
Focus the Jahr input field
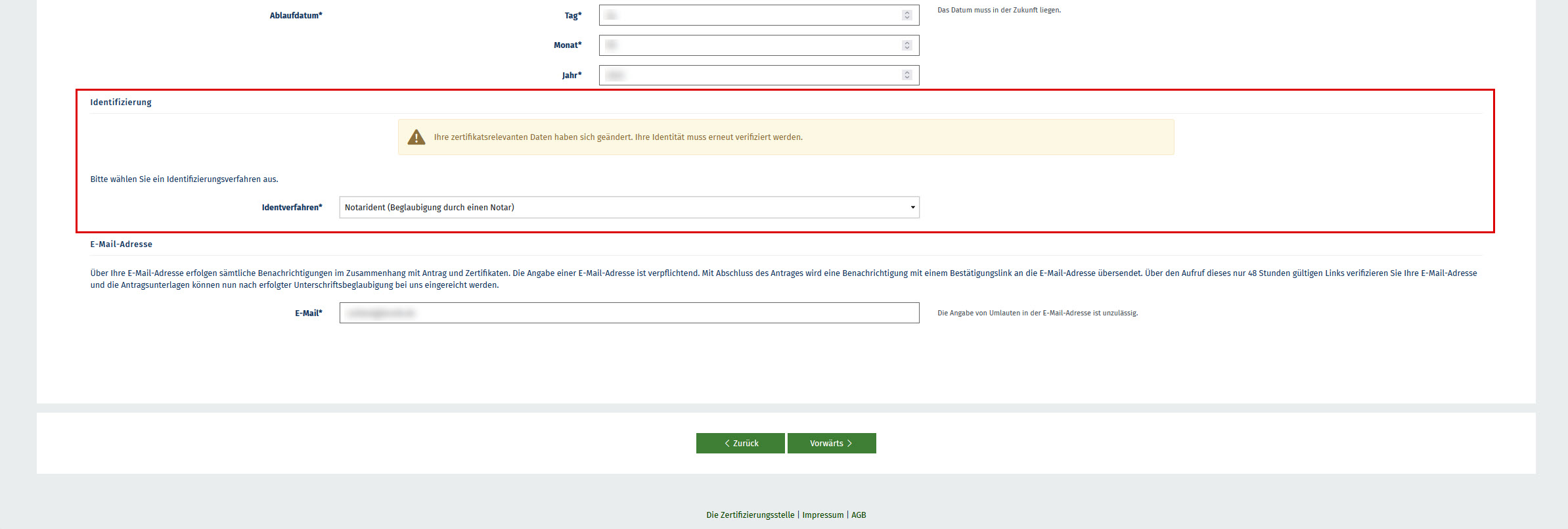pyautogui.click(x=749, y=76)
